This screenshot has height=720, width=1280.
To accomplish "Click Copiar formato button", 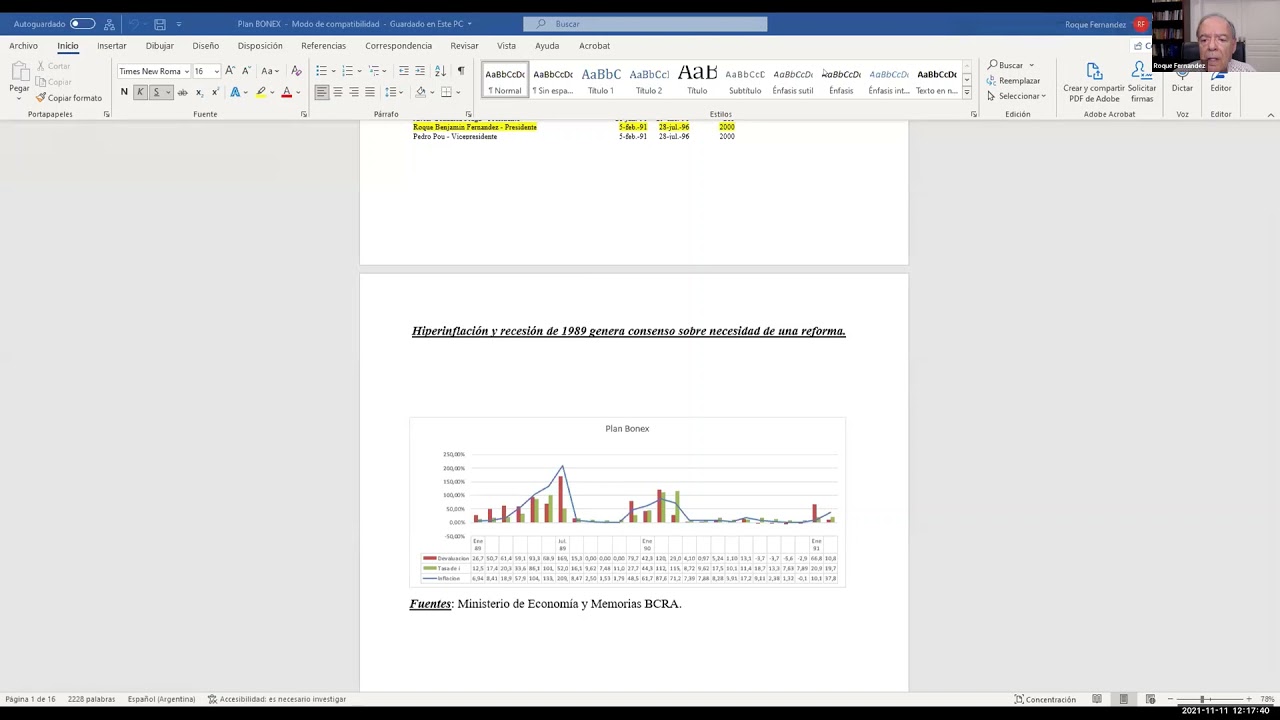I will [x=69, y=98].
